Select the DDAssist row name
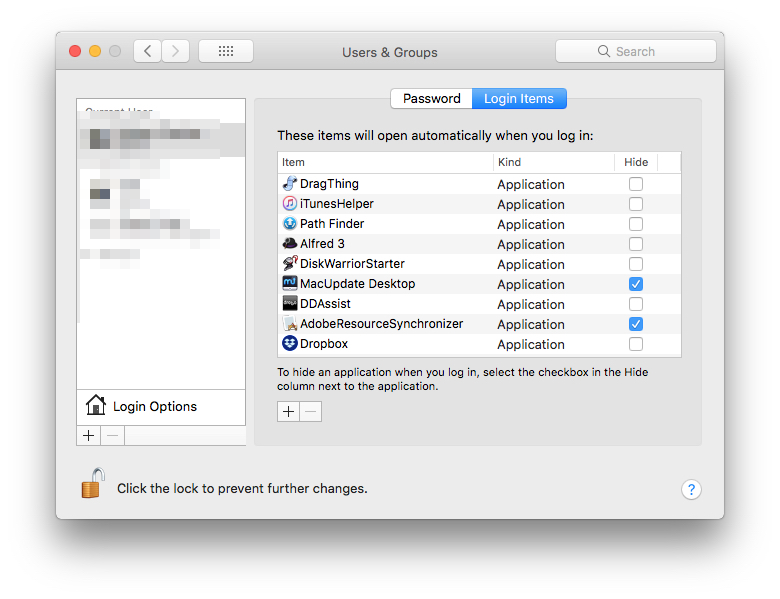780x599 pixels. pos(325,304)
